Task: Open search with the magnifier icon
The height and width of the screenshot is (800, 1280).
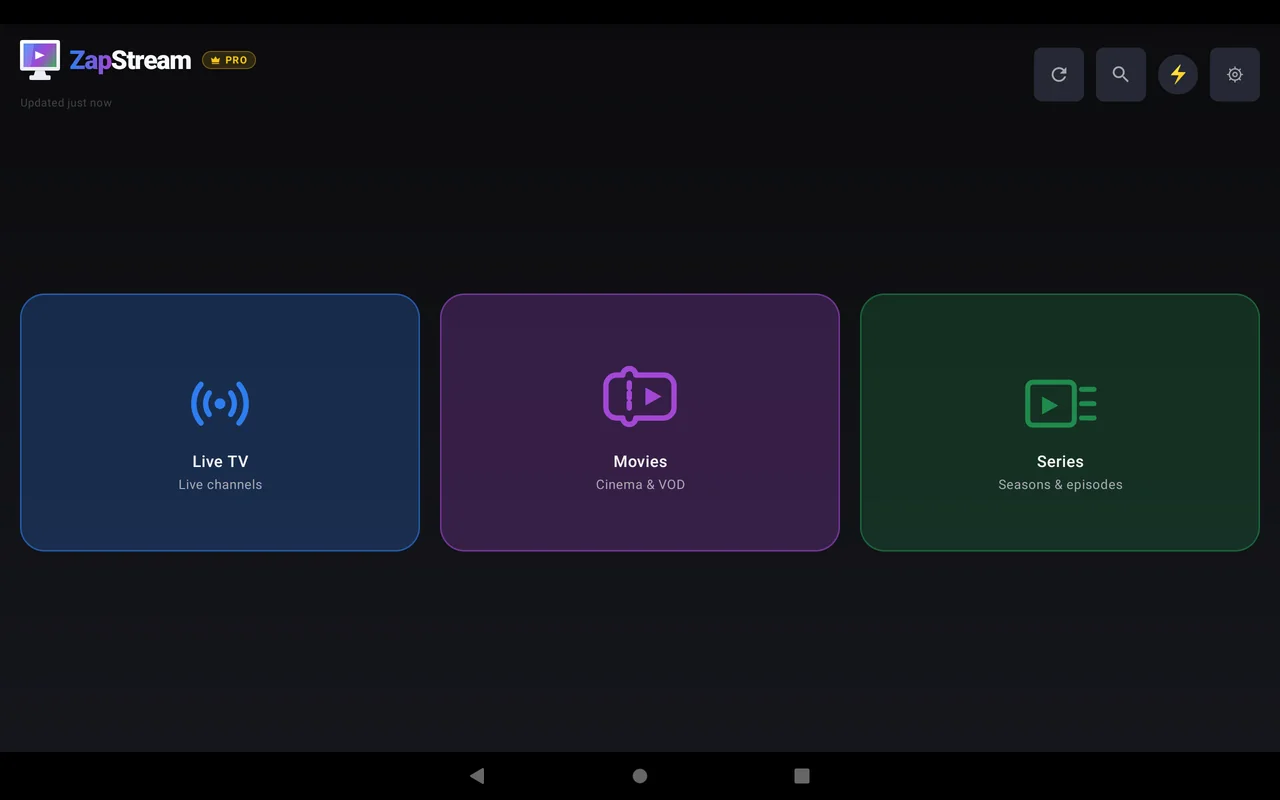Action: (1121, 74)
